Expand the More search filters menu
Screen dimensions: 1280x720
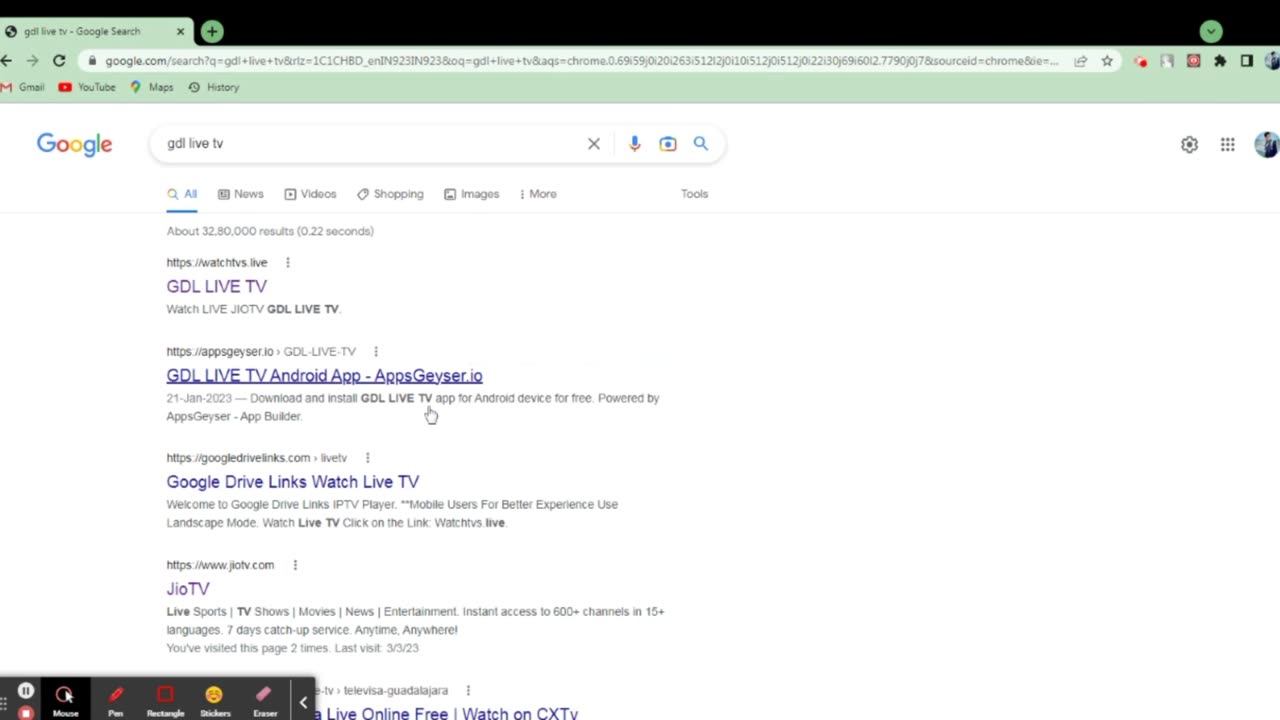pyautogui.click(x=538, y=194)
